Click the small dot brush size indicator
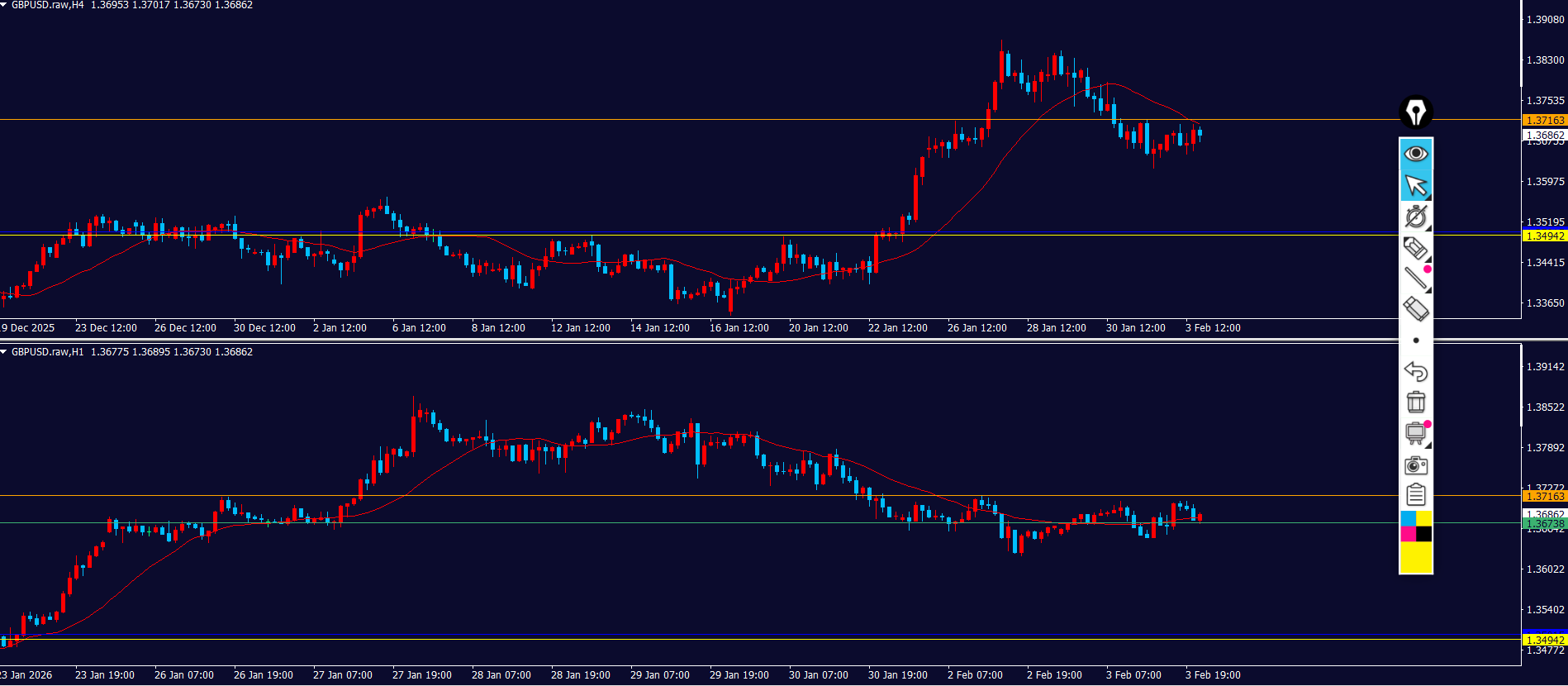This screenshot has height=686, width=1568. (x=1415, y=341)
